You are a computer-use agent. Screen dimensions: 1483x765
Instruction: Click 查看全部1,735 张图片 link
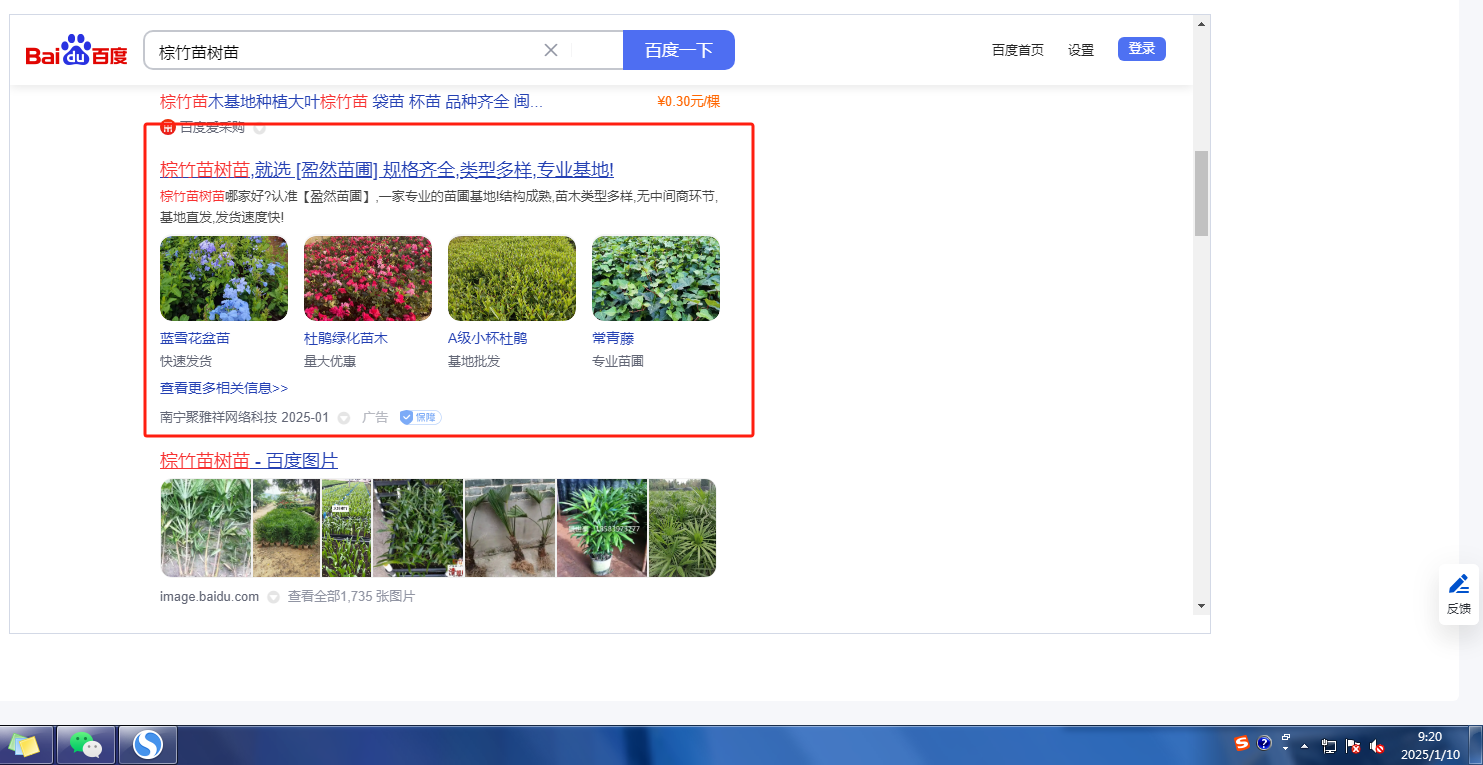[x=351, y=596]
